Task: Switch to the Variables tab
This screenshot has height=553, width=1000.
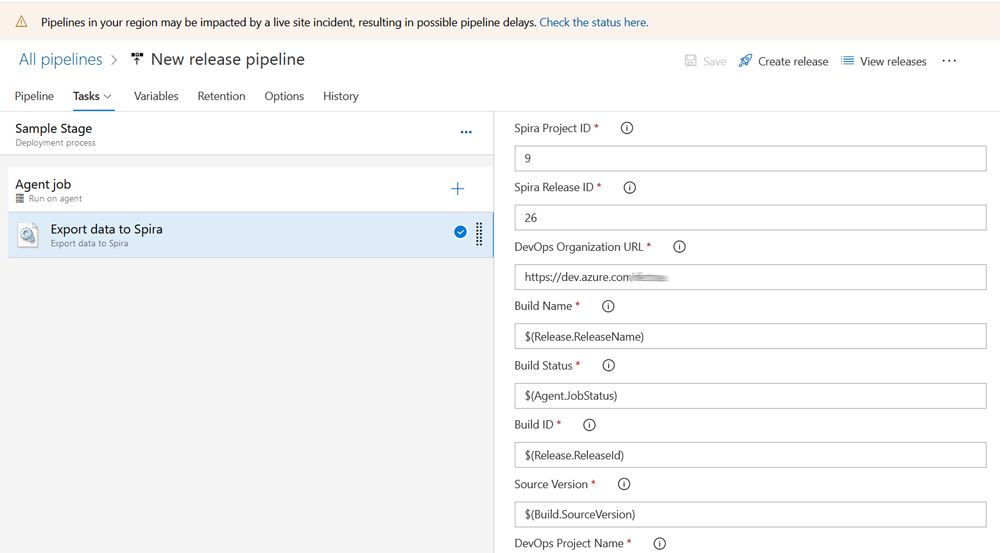Action: (x=156, y=96)
